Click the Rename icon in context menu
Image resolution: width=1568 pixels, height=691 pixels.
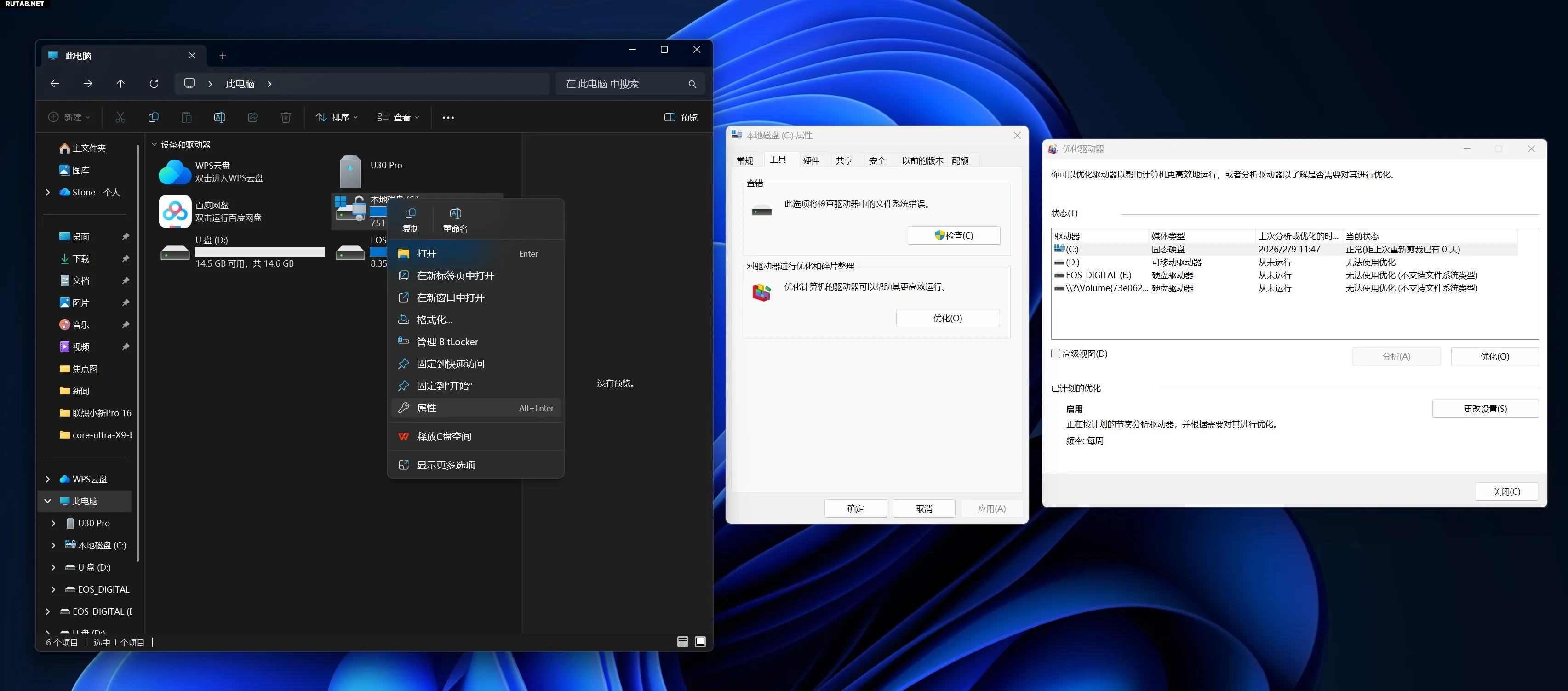pyautogui.click(x=455, y=219)
